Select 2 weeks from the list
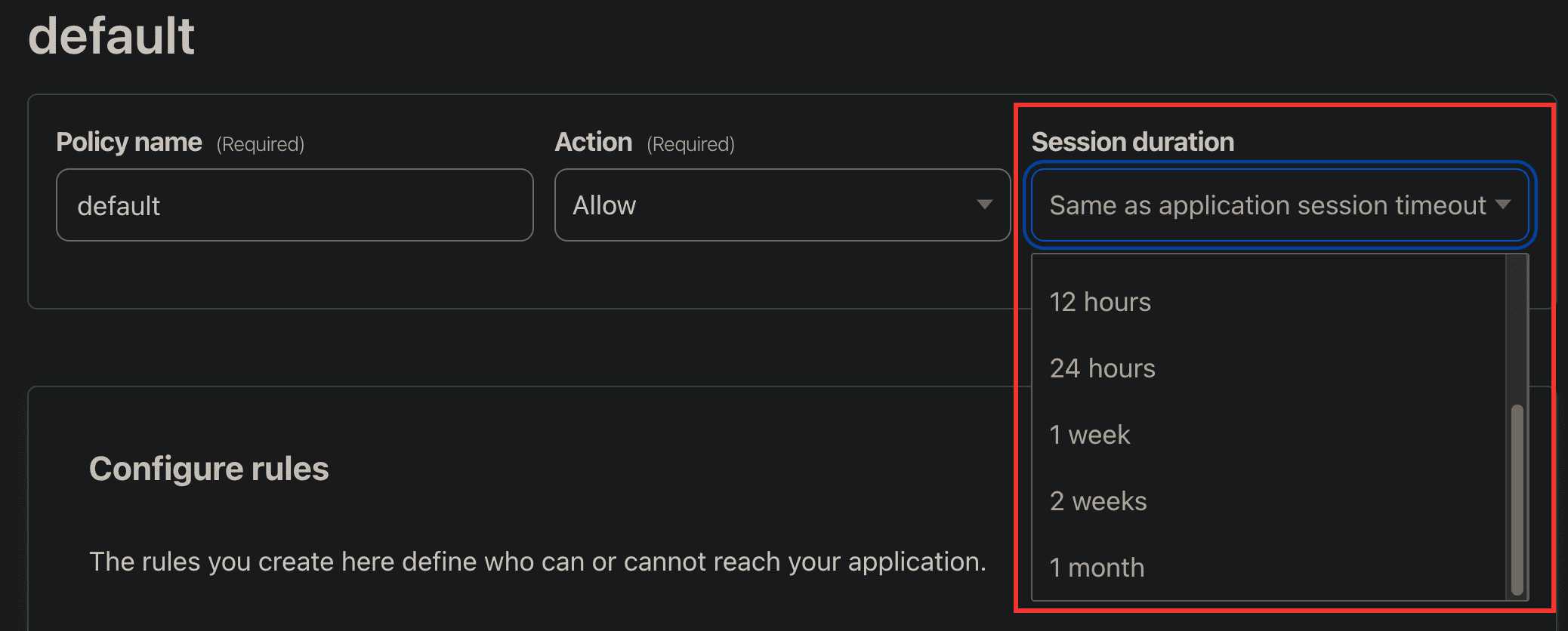 (x=1098, y=501)
